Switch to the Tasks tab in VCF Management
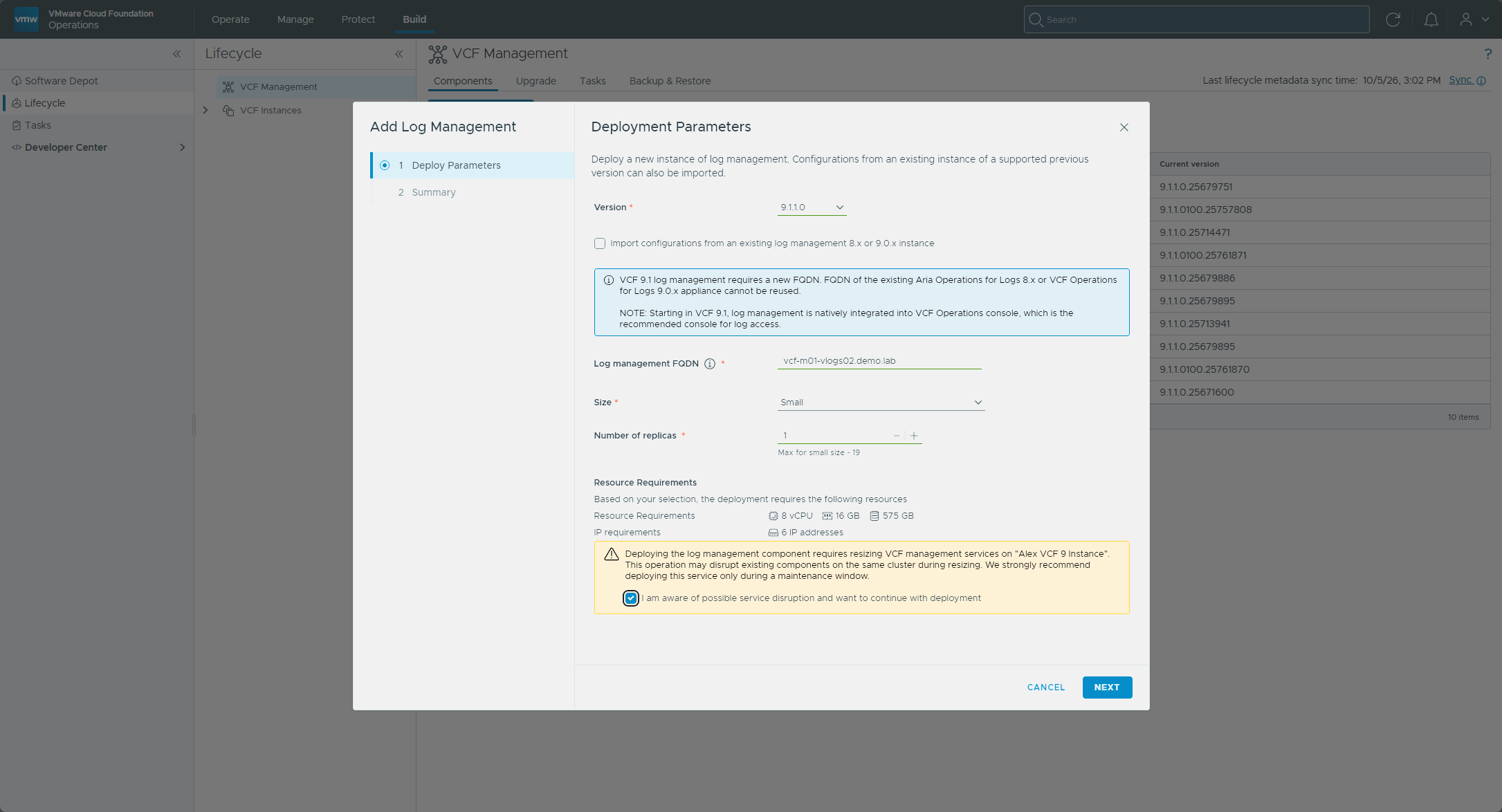1502x812 pixels. click(x=592, y=81)
